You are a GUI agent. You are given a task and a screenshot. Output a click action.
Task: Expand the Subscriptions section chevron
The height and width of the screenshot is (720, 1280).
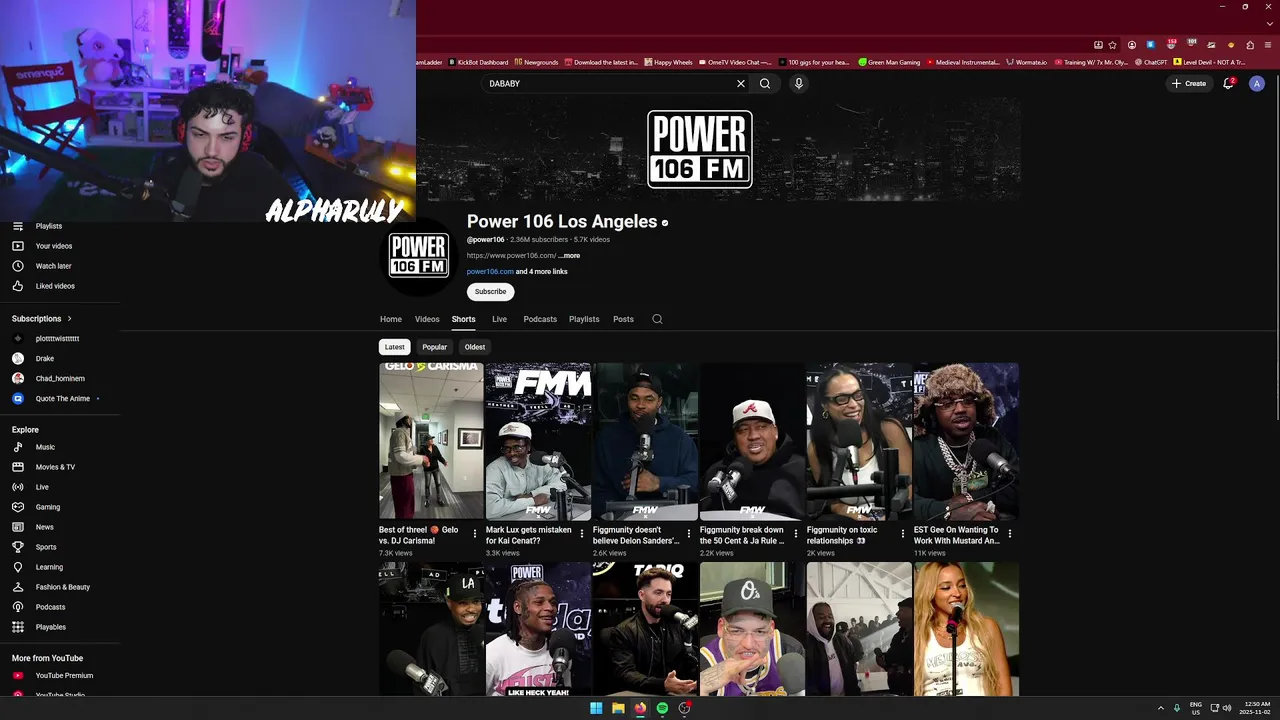pos(69,319)
